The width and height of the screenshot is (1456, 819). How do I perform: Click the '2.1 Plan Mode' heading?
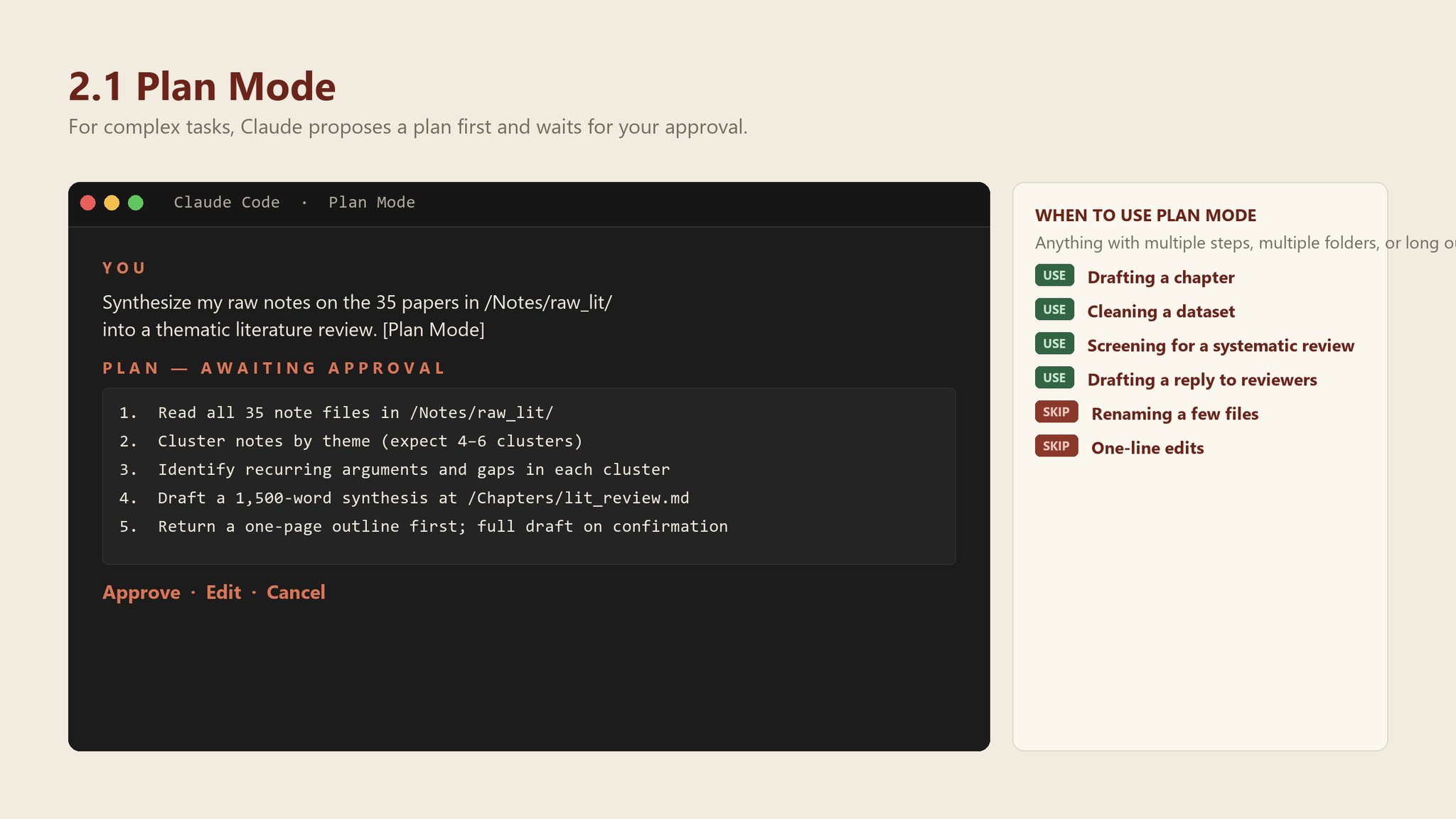[x=202, y=86]
